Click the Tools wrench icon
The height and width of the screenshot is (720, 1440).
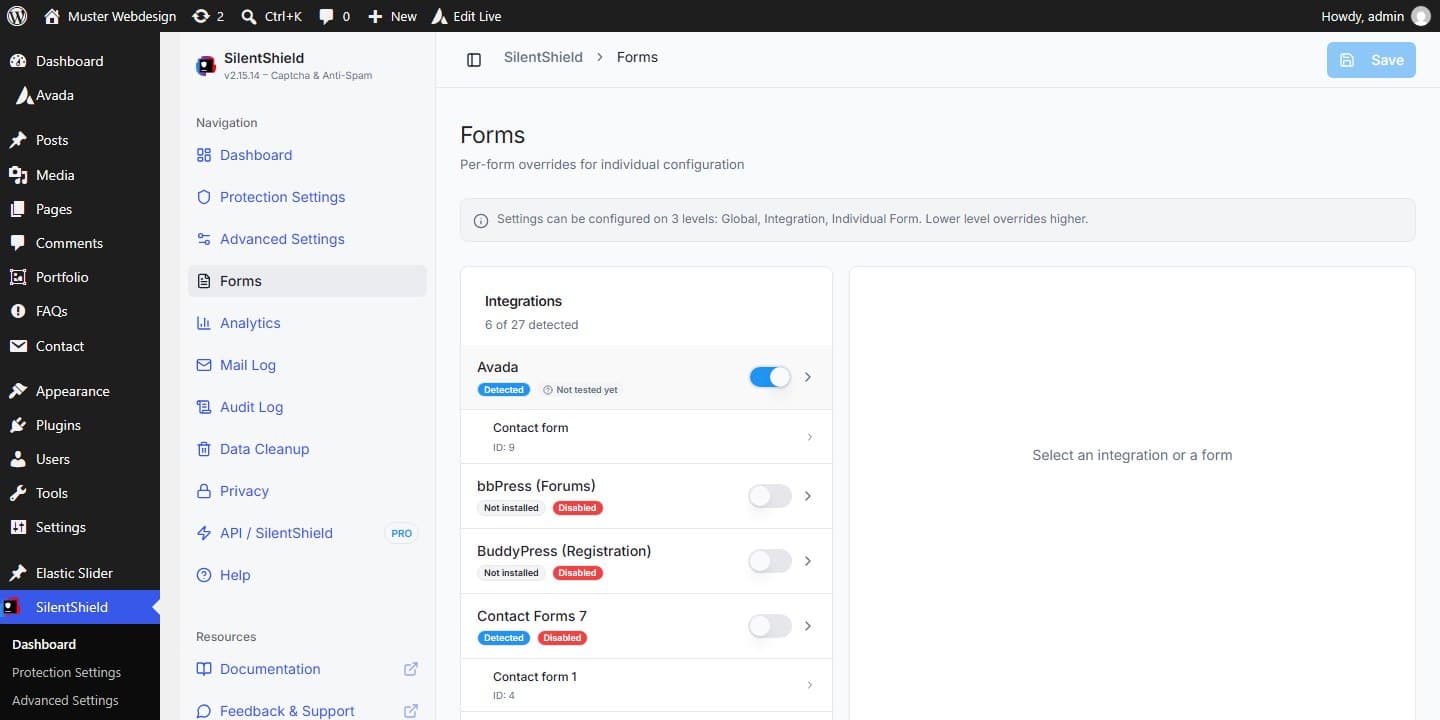(18, 493)
